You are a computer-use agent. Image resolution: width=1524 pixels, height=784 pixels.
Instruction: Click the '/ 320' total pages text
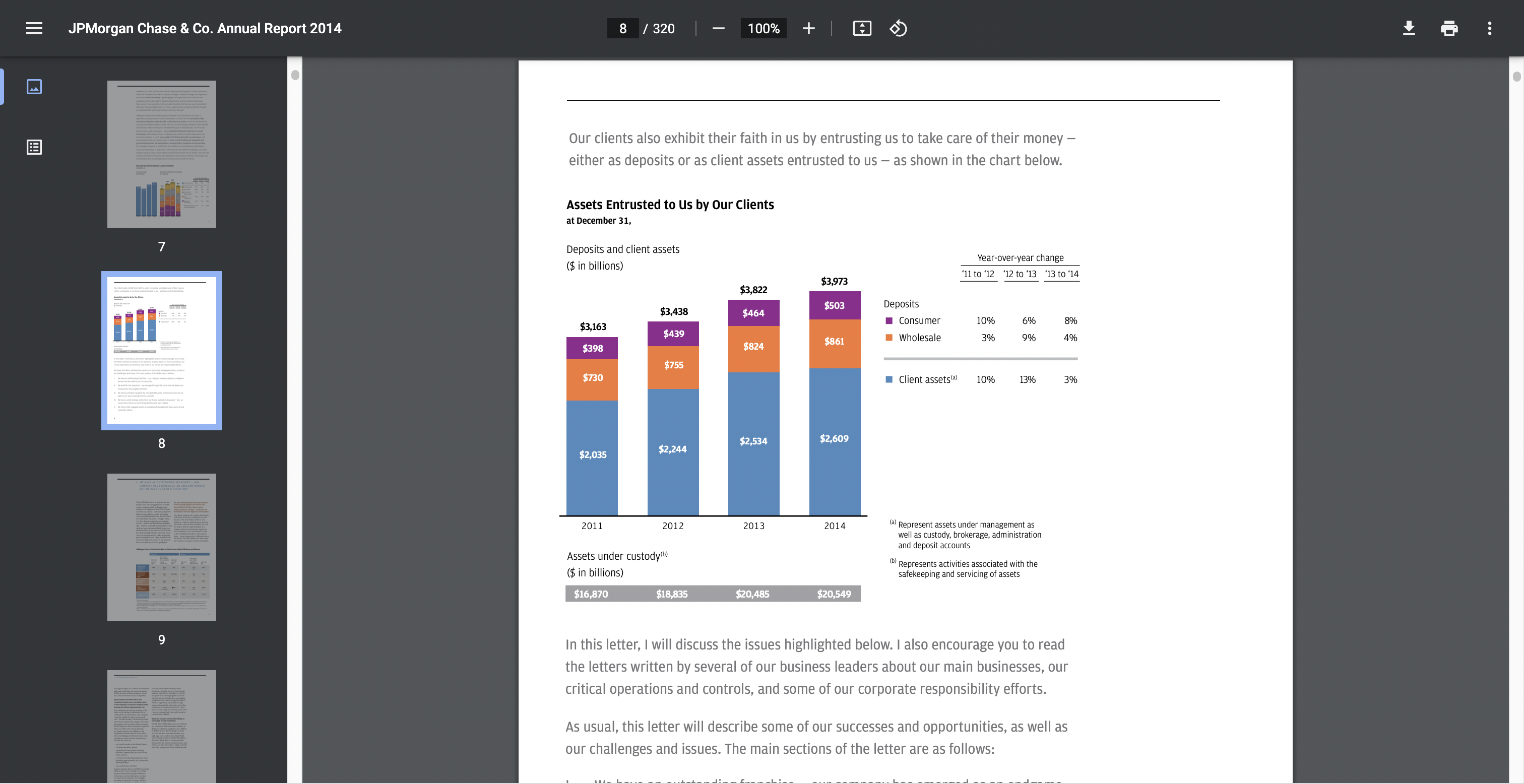[x=659, y=28]
